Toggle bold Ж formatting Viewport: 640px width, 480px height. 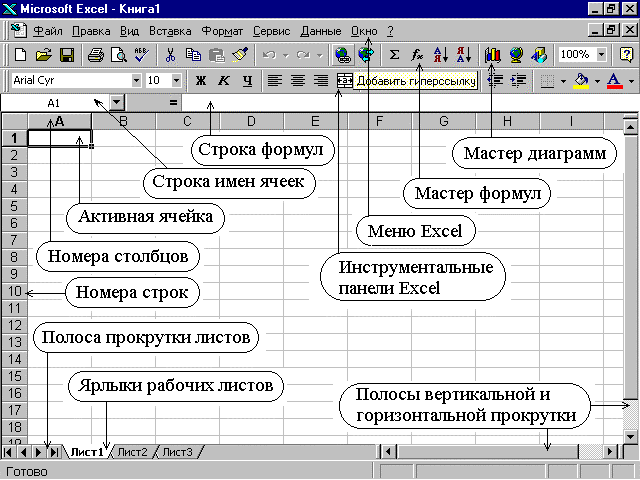tap(200, 80)
